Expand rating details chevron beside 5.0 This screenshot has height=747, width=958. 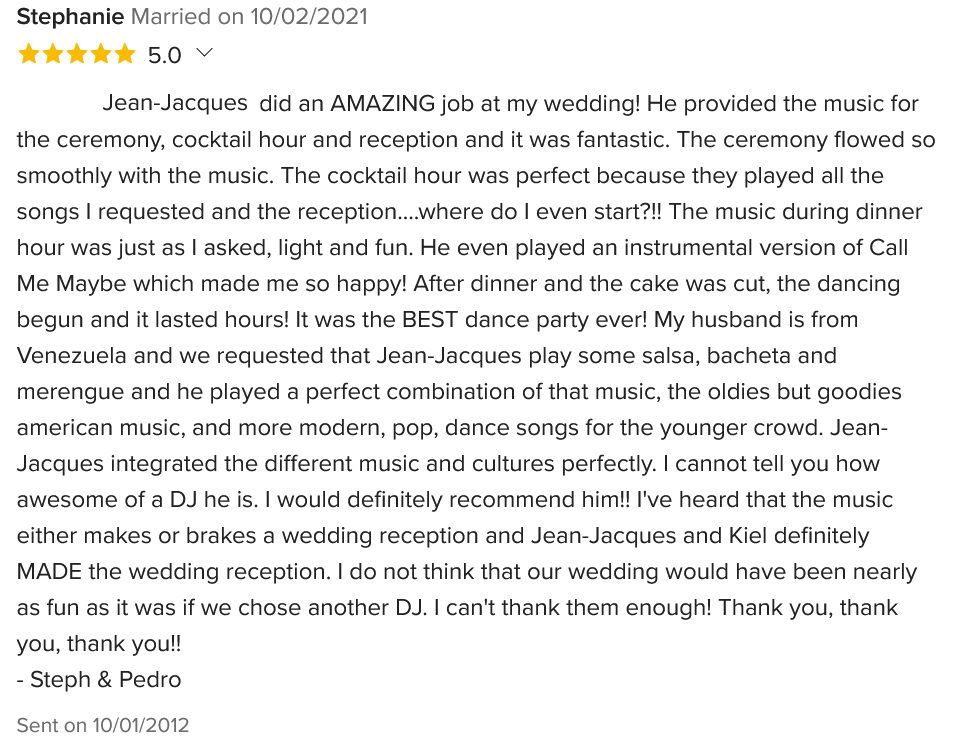point(205,54)
